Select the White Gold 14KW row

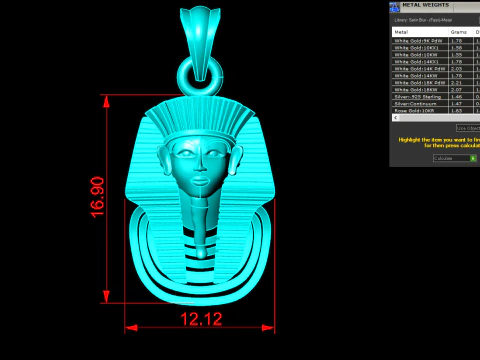[x=436, y=76]
